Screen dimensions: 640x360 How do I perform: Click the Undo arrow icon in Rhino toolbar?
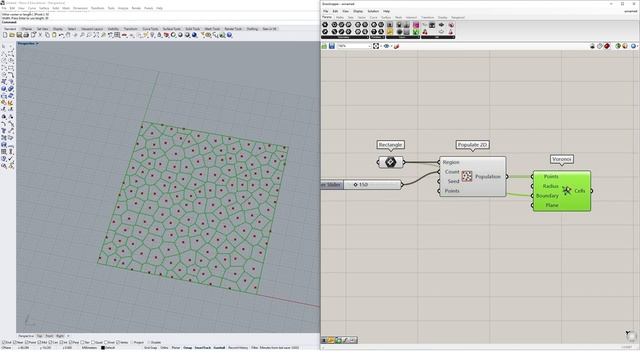click(61, 35)
